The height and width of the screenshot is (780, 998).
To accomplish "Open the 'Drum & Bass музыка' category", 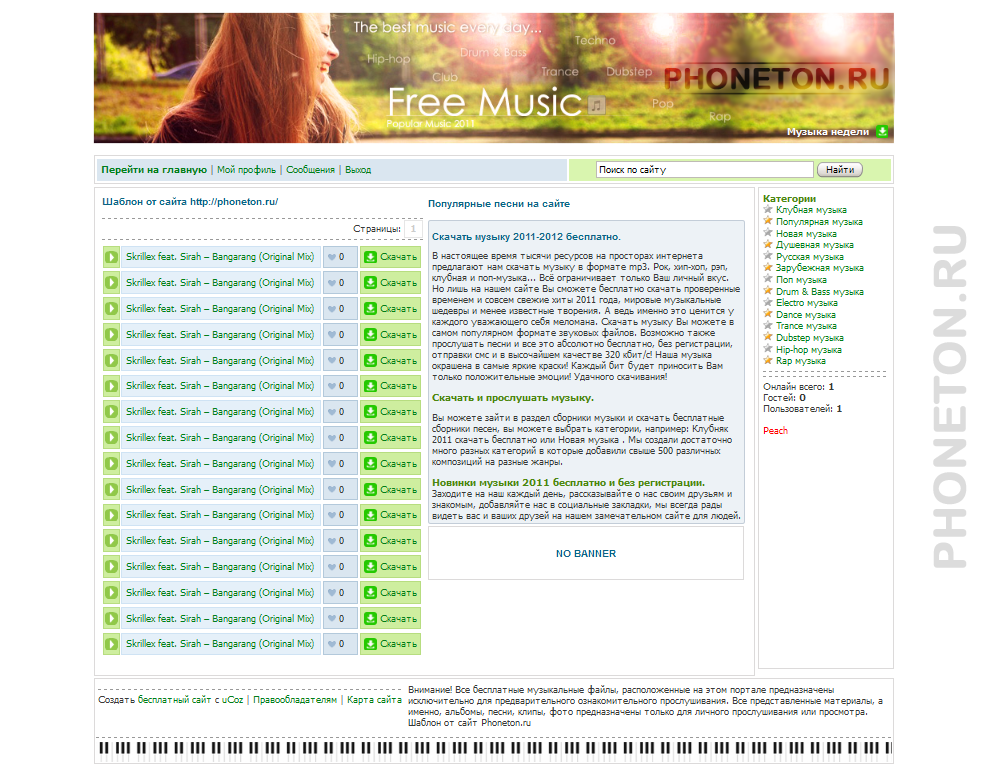I will (x=819, y=292).
